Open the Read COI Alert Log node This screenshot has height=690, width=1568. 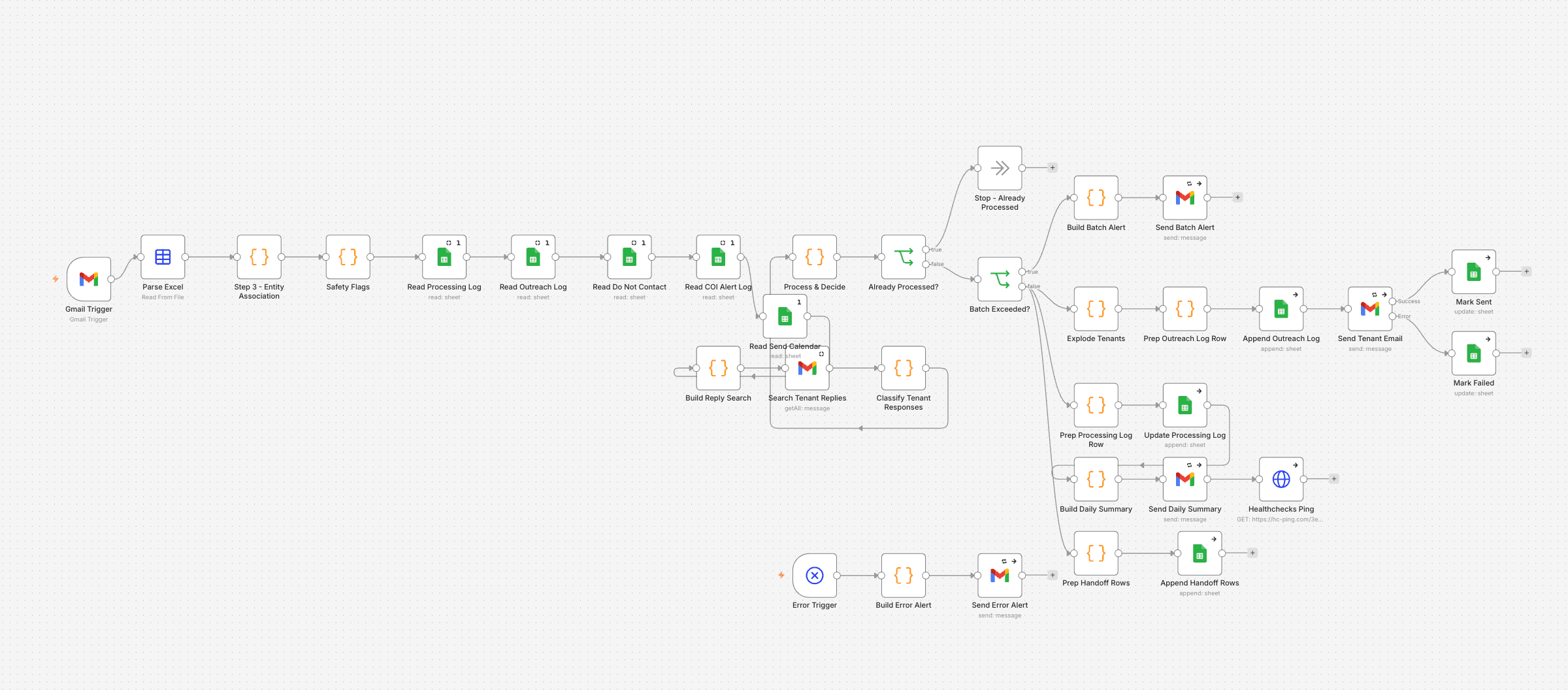click(x=718, y=257)
